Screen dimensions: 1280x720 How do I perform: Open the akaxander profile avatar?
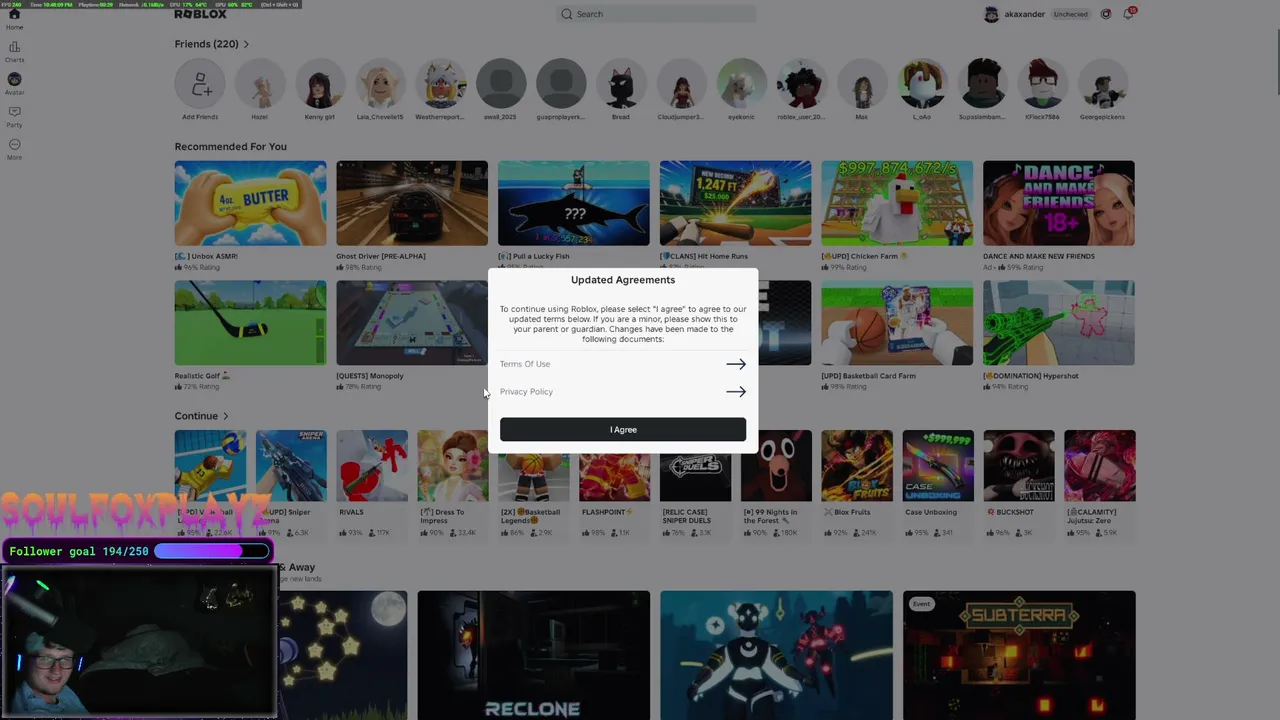(991, 14)
